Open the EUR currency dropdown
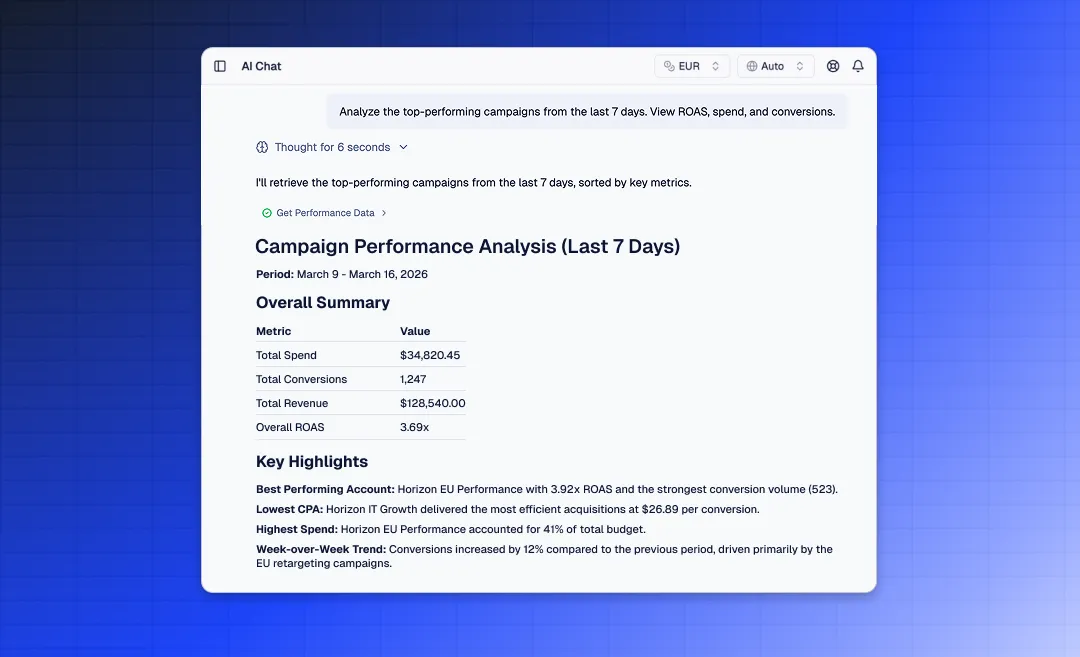Viewport: 1080px width, 657px height. (692, 66)
